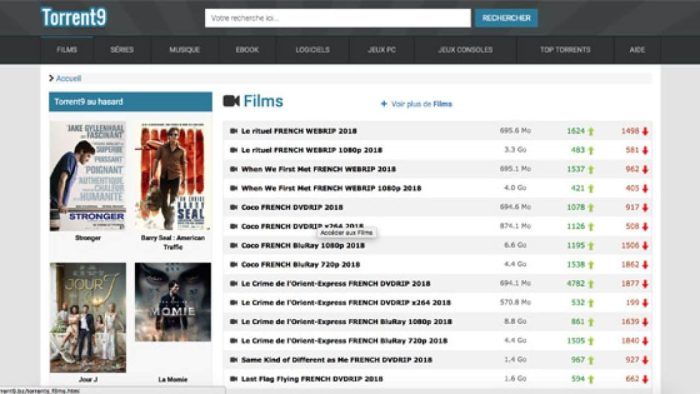Open the Stronger movie poster

88,176
